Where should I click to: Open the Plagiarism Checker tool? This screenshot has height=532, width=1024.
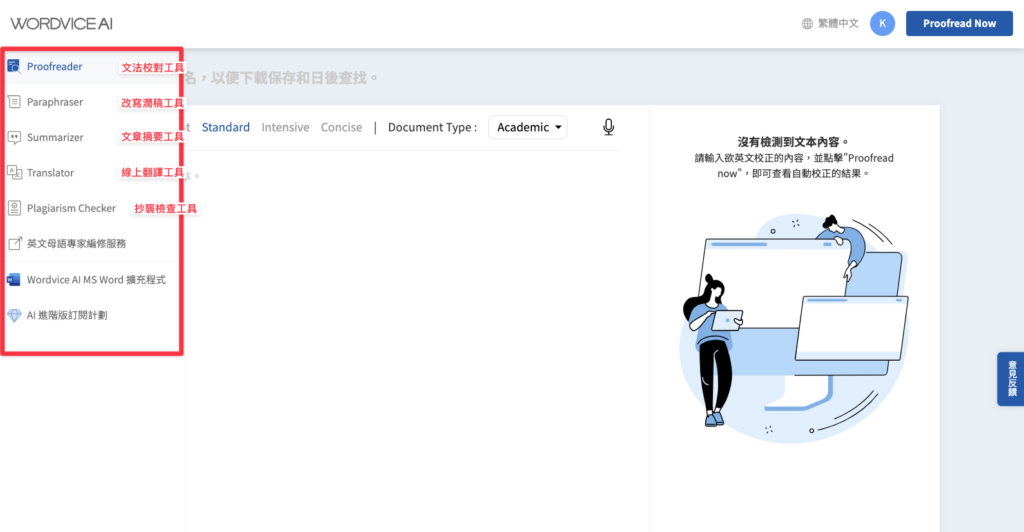(71, 208)
